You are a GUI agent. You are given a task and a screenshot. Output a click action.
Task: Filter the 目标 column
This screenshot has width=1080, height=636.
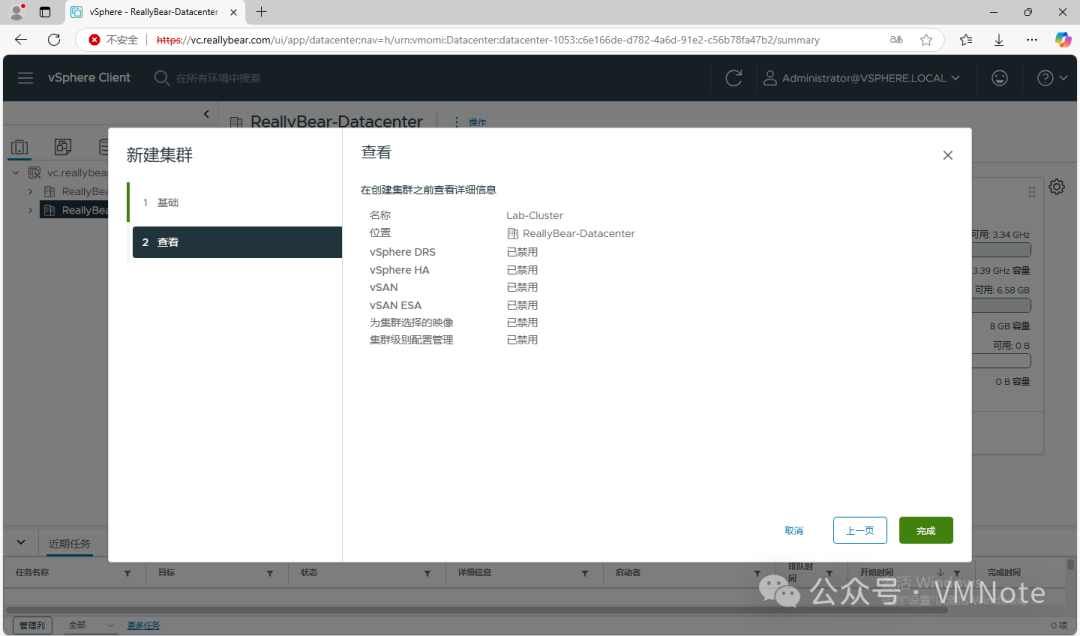(270, 573)
